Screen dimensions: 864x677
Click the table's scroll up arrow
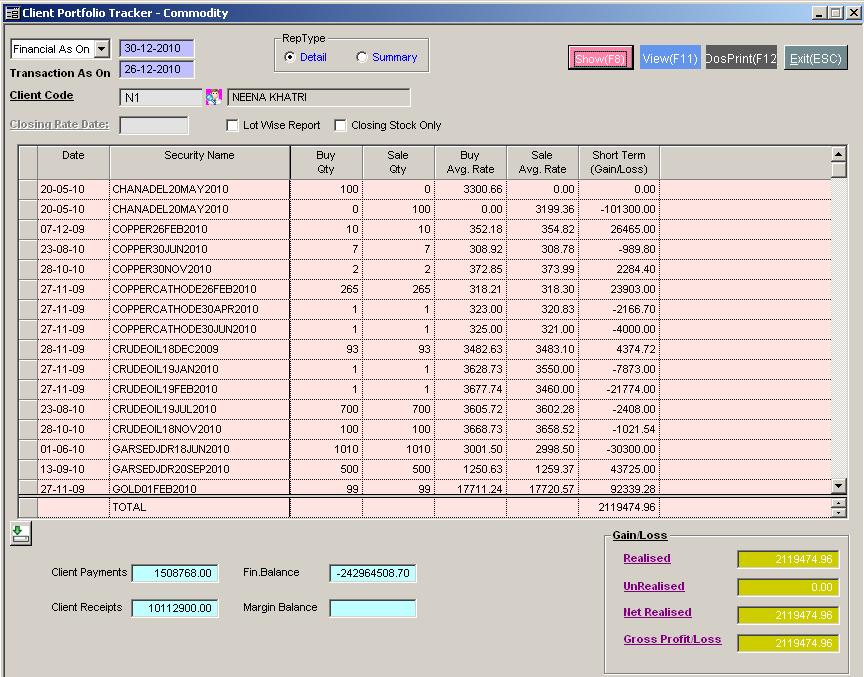click(838, 154)
